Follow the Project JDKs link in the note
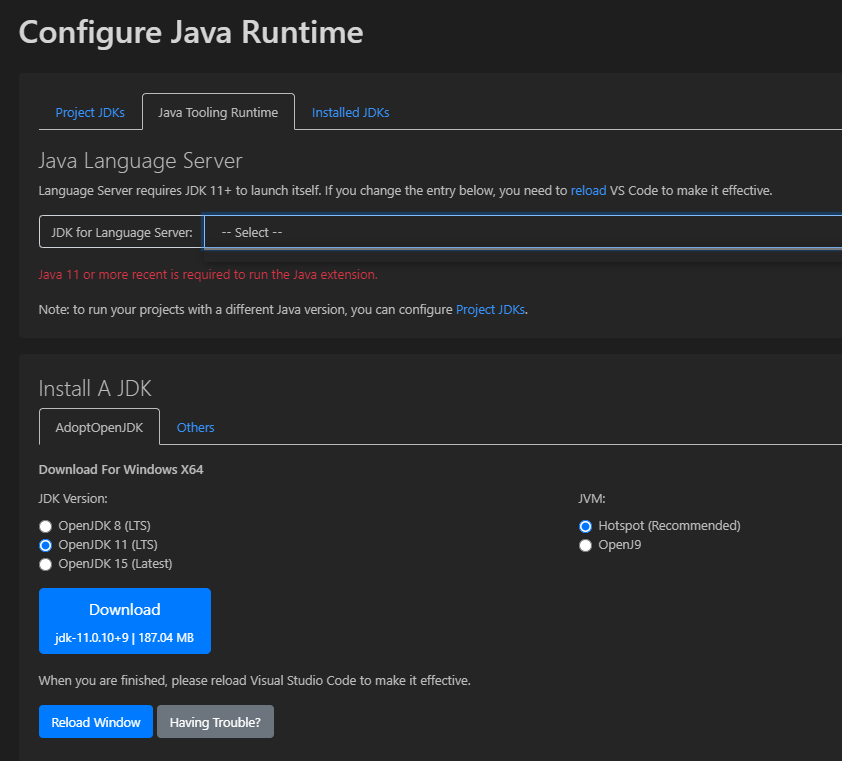842x761 pixels. point(490,310)
